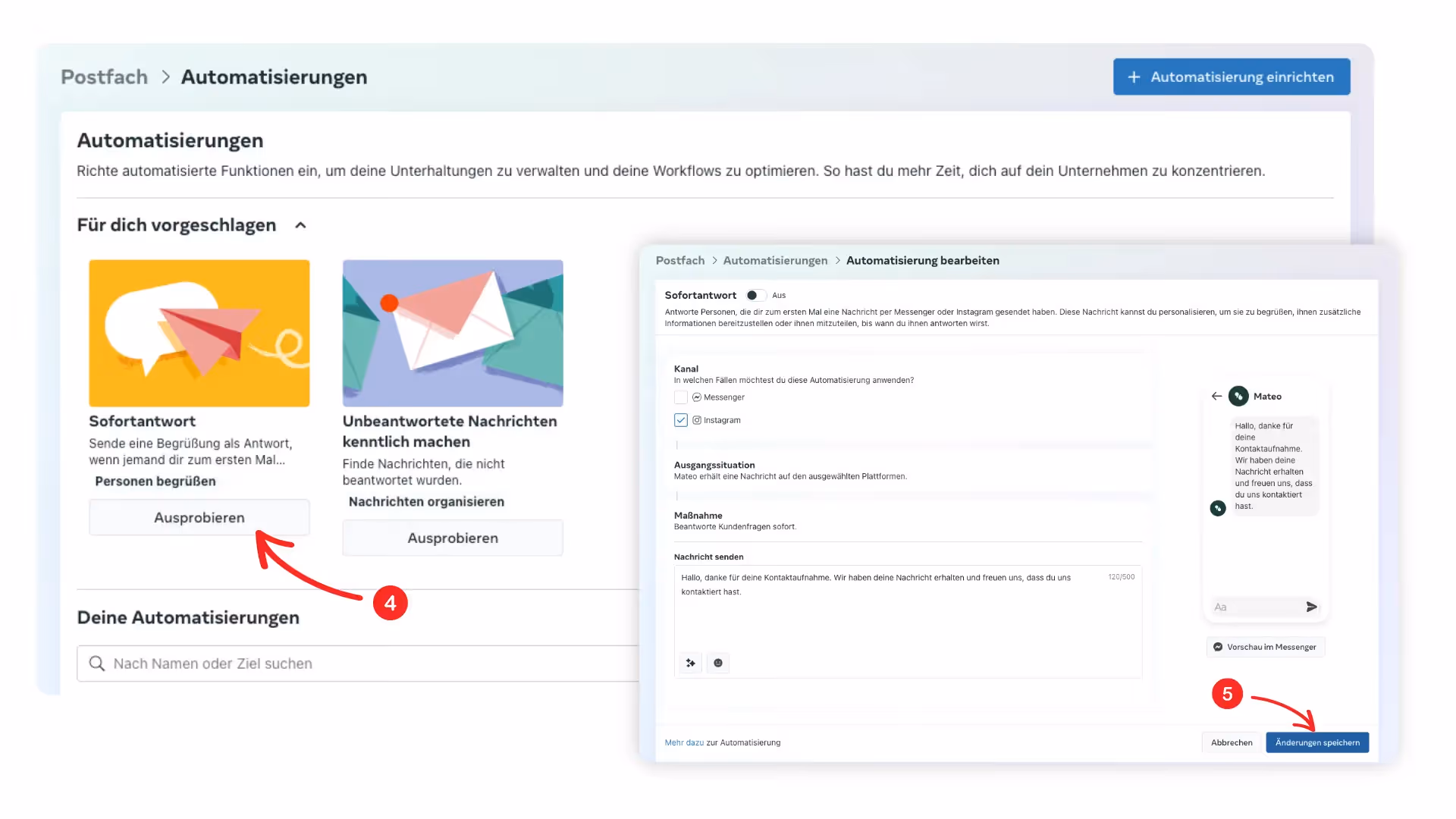Image resolution: width=1456 pixels, height=819 pixels.
Task: Select the AI text suggestion icon
Action: click(690, 663)
